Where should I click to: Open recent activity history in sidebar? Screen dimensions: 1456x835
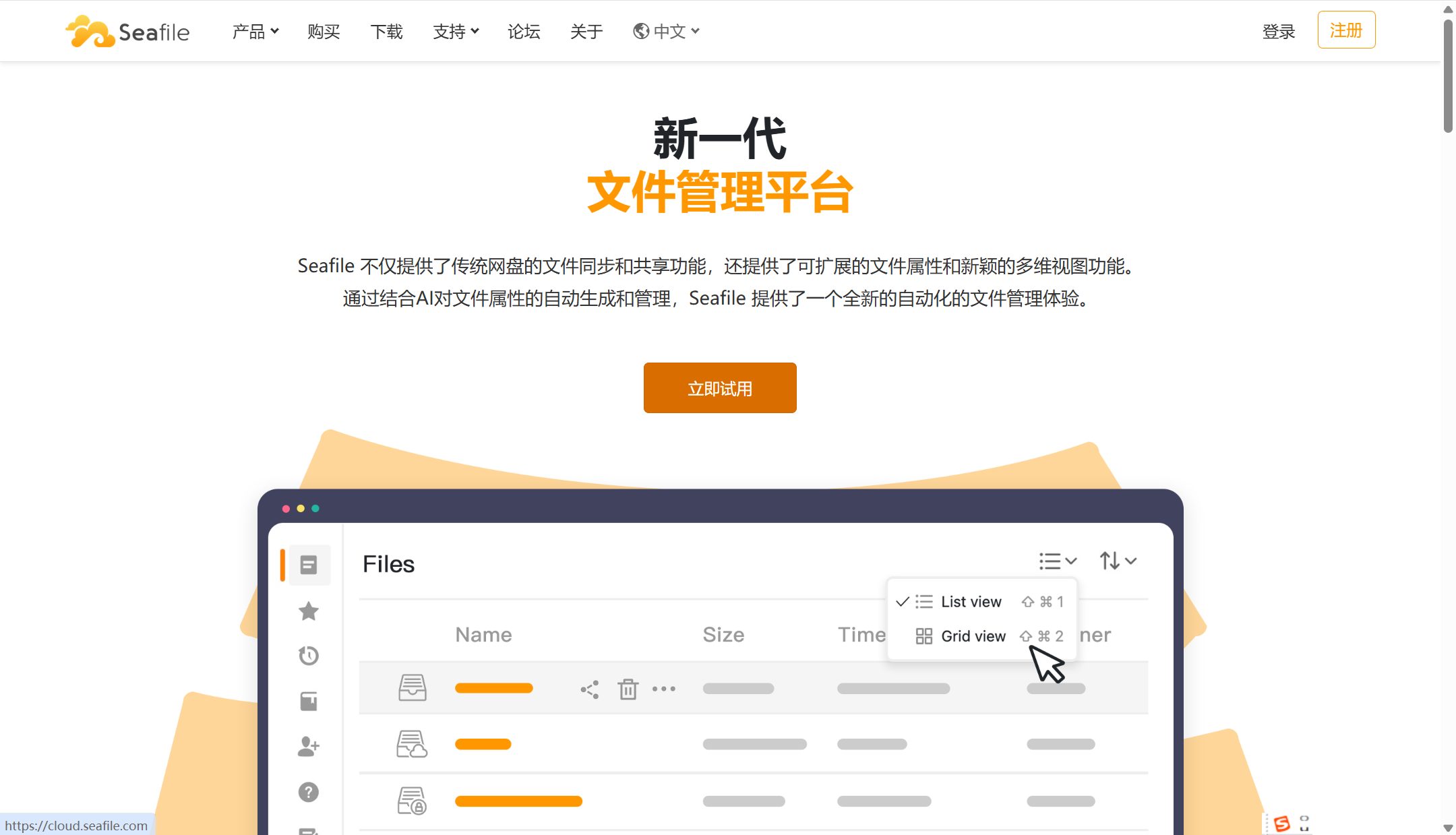[x=307, y=655]
